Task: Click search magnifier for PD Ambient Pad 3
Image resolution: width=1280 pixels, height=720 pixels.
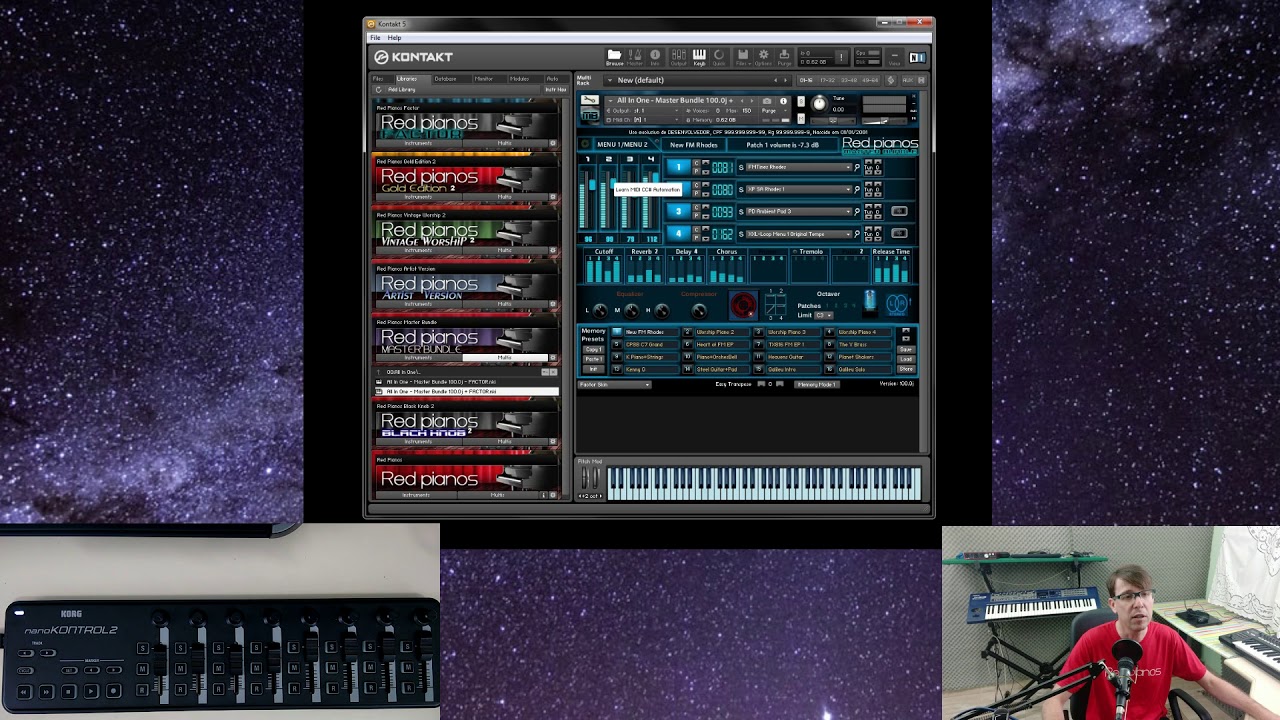Action: (x=856, y=211)
